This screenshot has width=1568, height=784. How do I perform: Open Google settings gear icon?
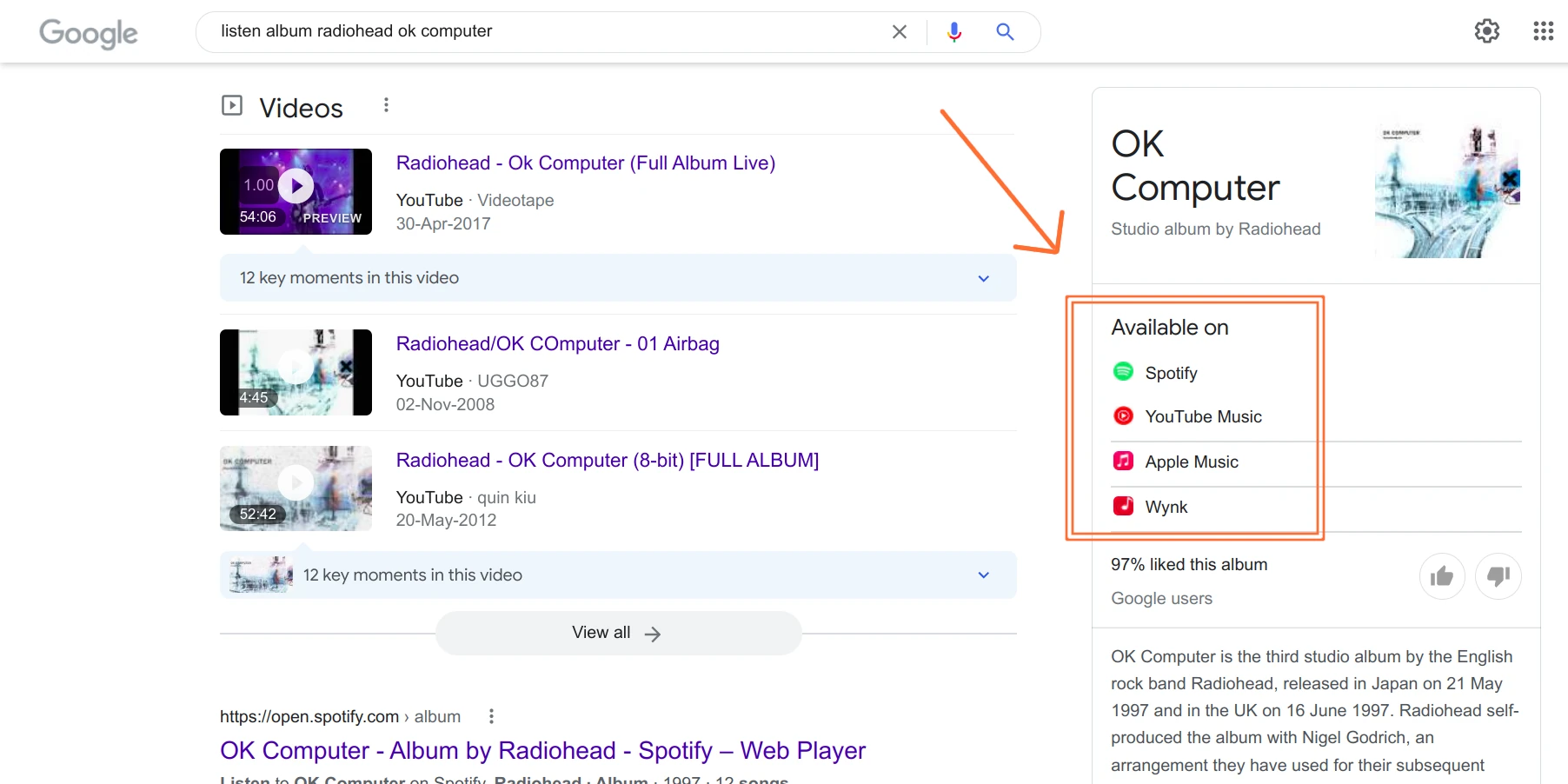pos(1487,31)
